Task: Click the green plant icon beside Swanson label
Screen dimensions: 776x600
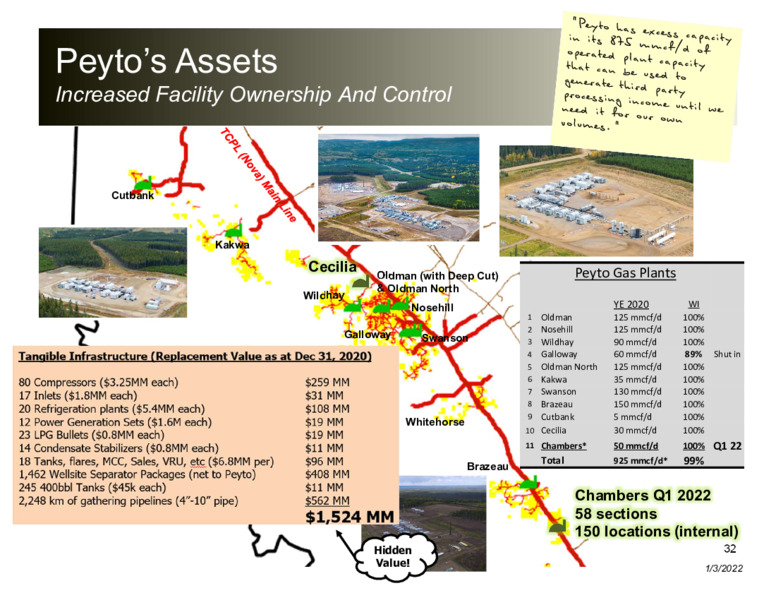Action: pyautogui.click(x=411, y=331)
